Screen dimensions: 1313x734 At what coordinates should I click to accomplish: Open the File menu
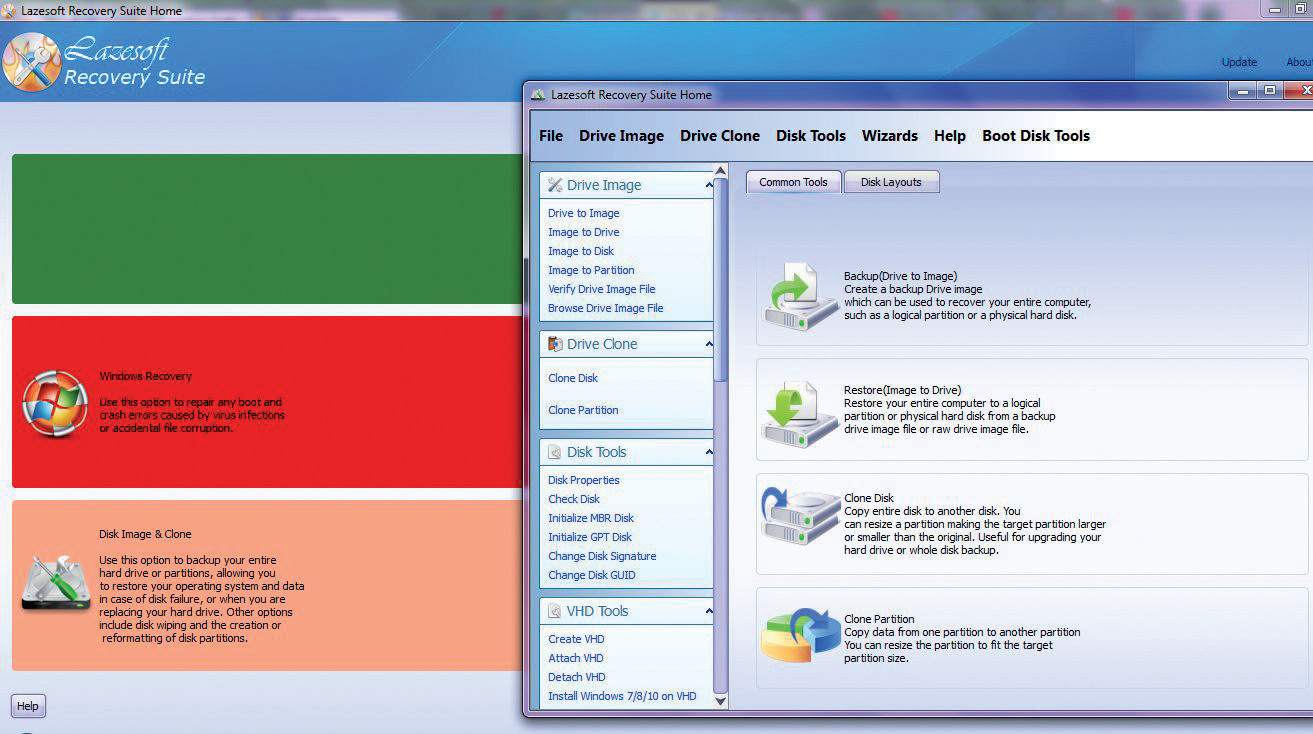click(x=551, y=136)
